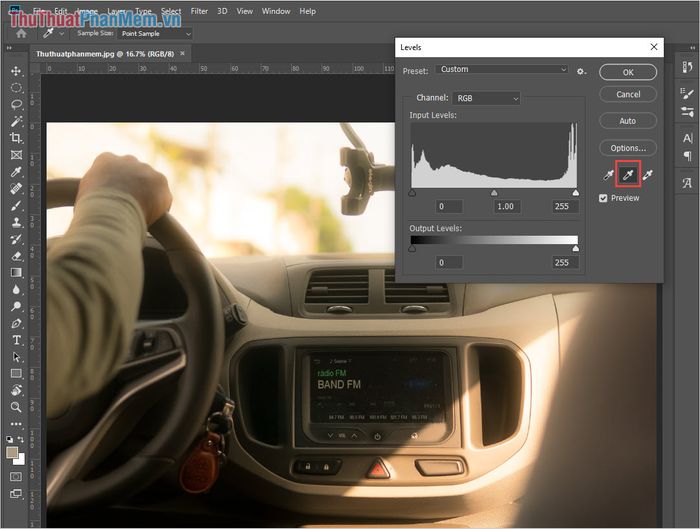Open the History panel icon

[688, 67]
